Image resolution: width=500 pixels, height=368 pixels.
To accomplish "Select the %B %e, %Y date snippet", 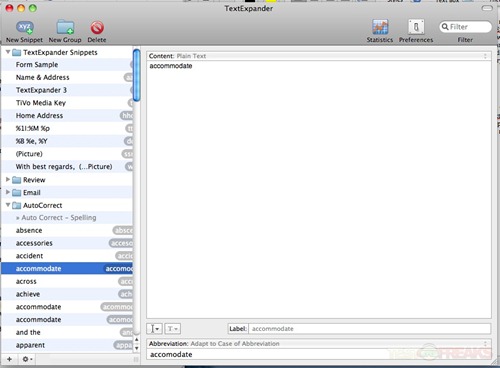I will (67, 141).
